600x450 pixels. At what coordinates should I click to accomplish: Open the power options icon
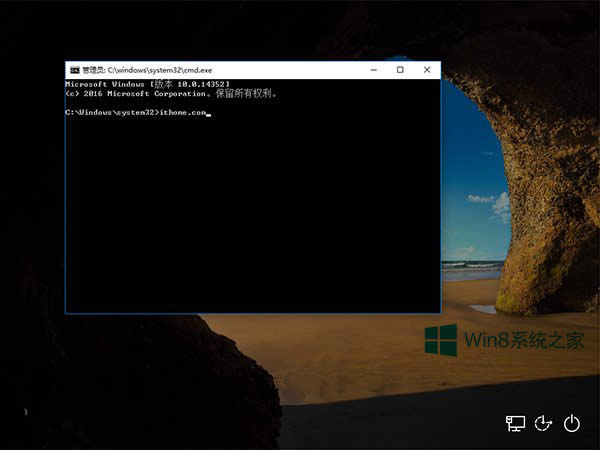[572, 423]
